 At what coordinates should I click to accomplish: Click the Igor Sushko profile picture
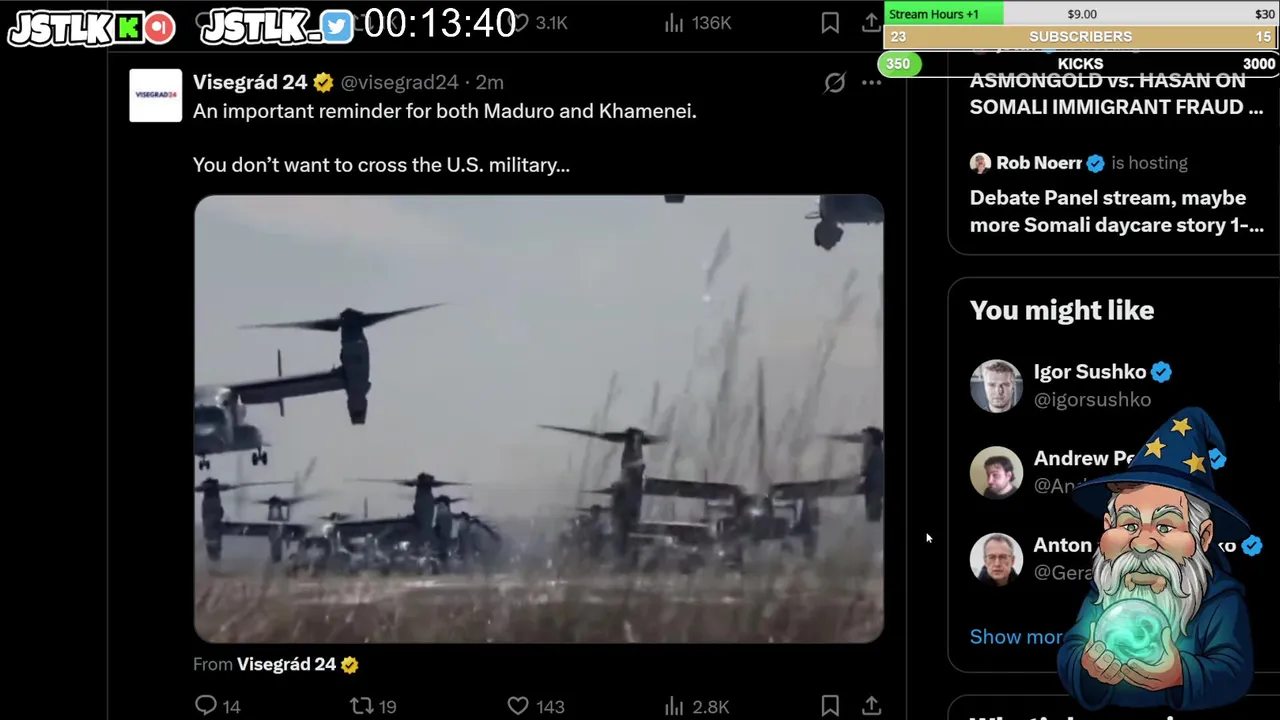996,386
